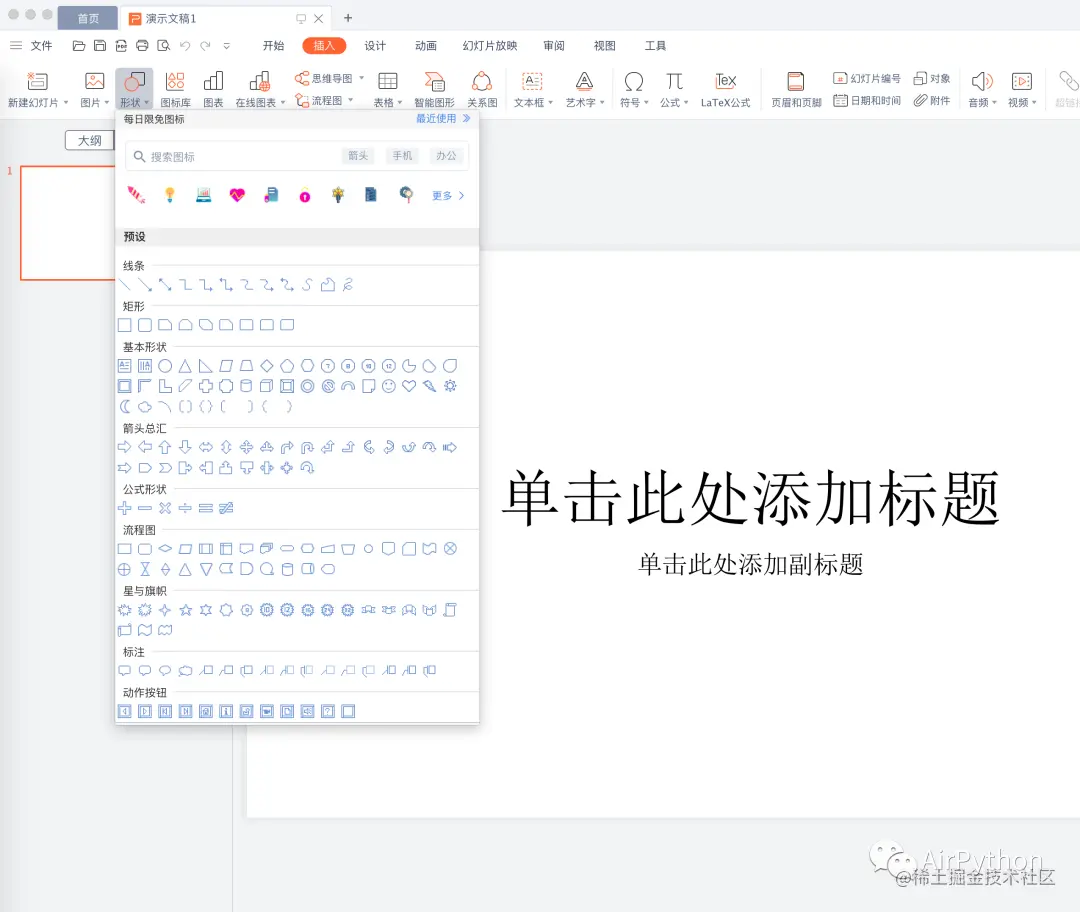Click the 最近使用 recently used link
The width and height of the screenshot is (1080, 912).
click(443, 118)
